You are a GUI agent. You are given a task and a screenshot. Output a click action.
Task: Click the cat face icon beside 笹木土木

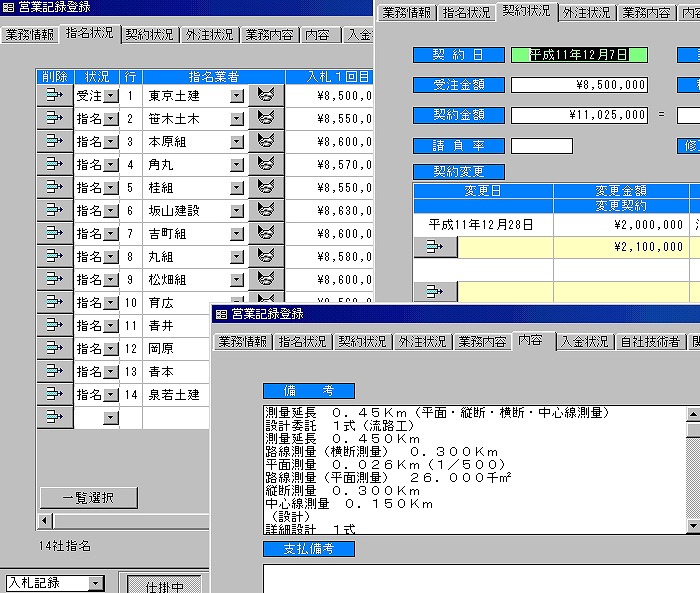(x=266, y=119)
